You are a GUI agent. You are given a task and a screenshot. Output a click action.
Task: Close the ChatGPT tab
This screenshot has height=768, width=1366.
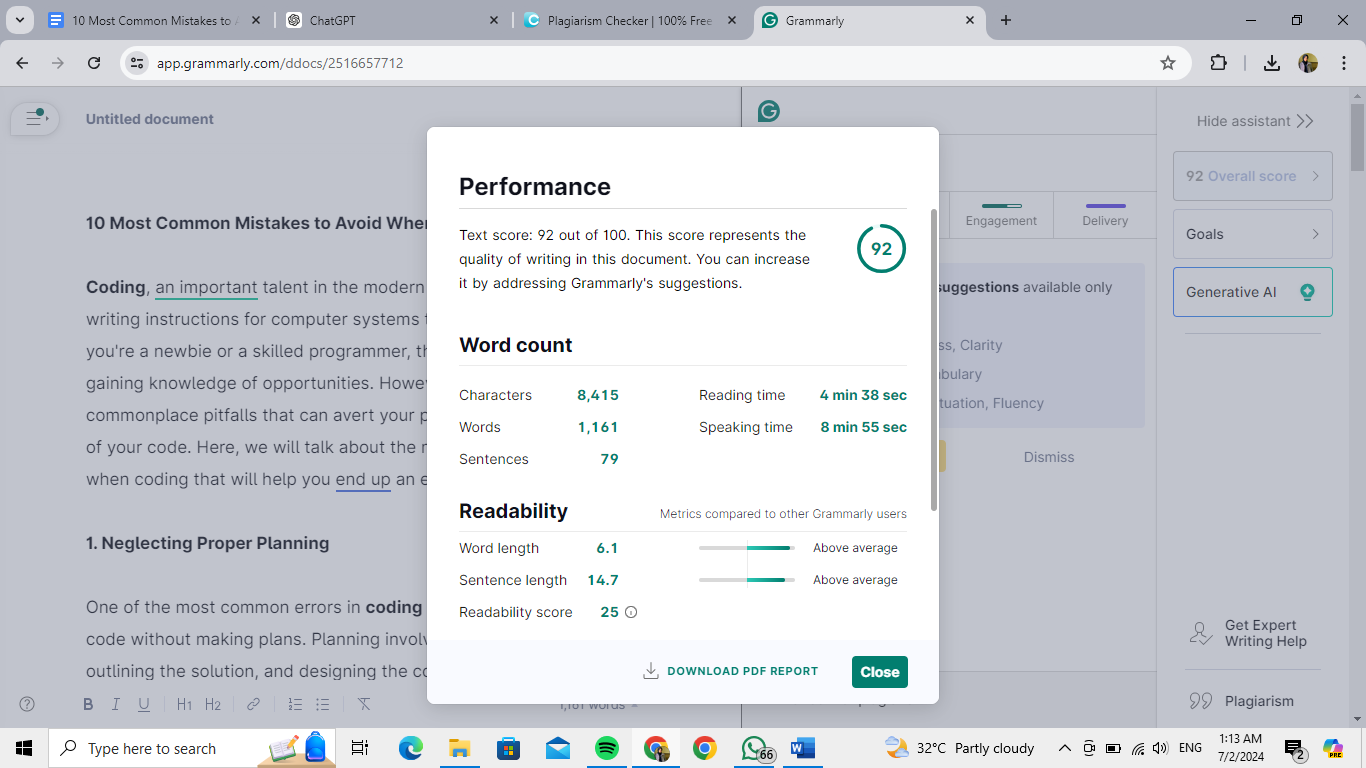click(x=495, y=20)
